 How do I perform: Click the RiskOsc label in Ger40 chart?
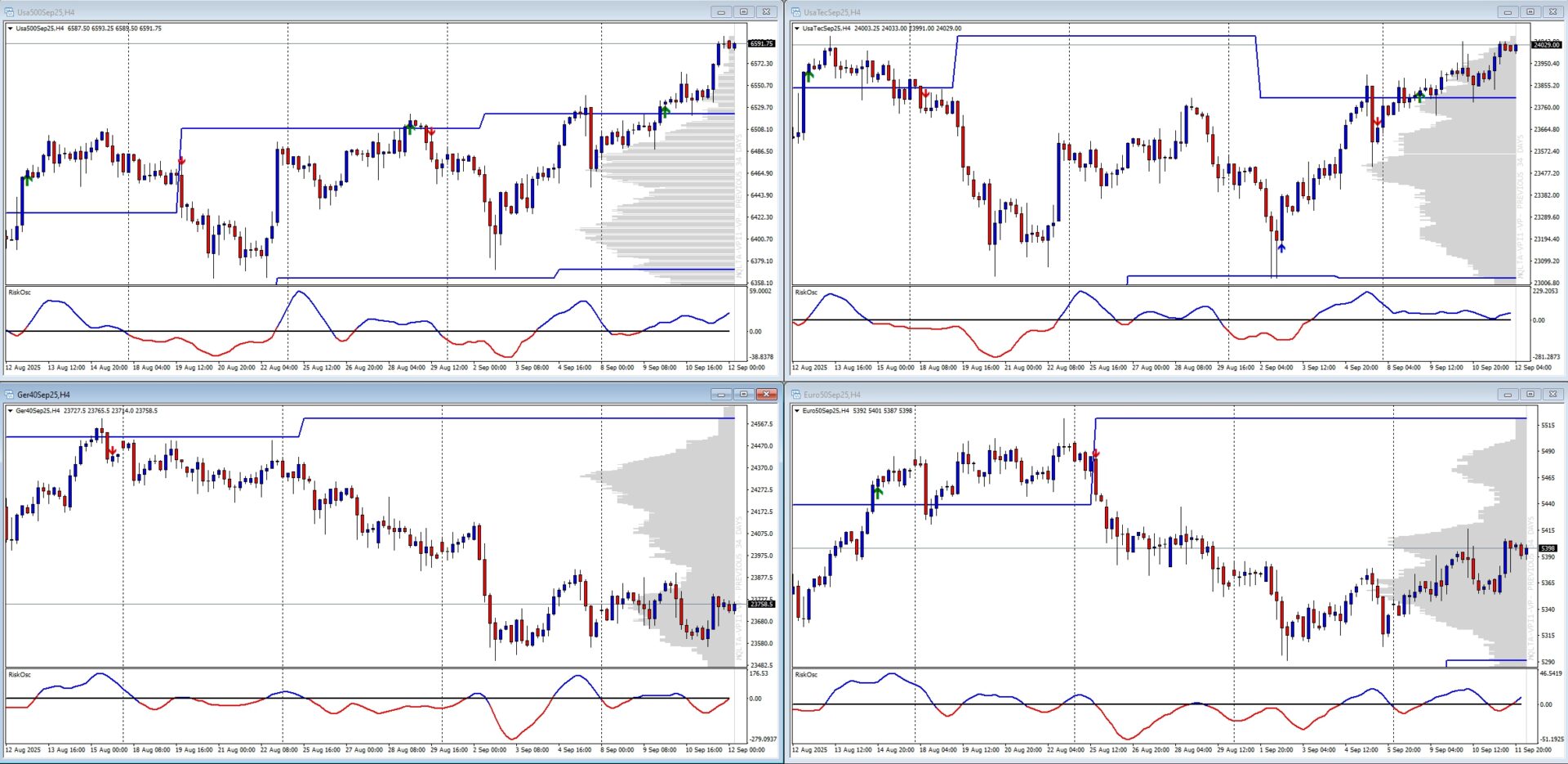(20, 675)
